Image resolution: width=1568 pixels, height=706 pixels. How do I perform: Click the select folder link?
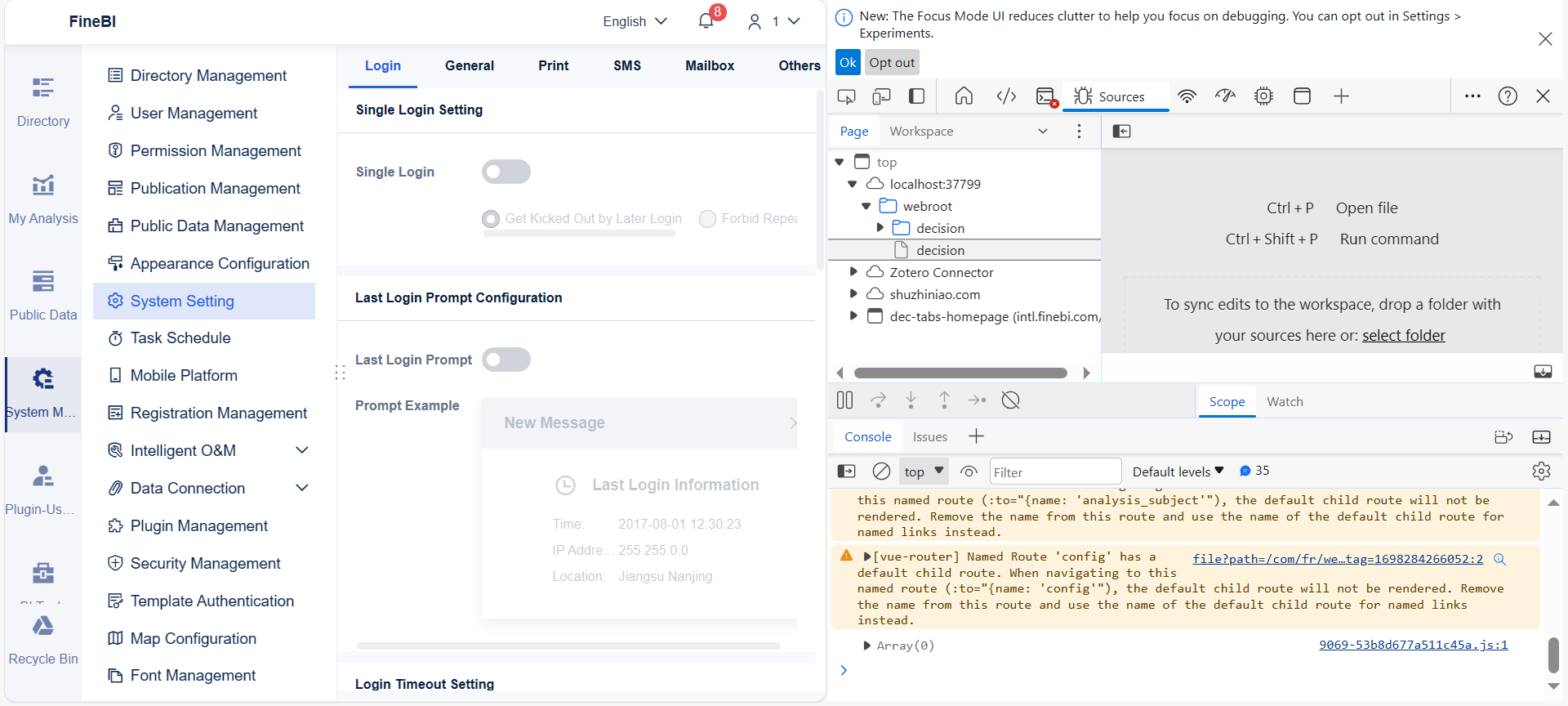point(1403,335)
